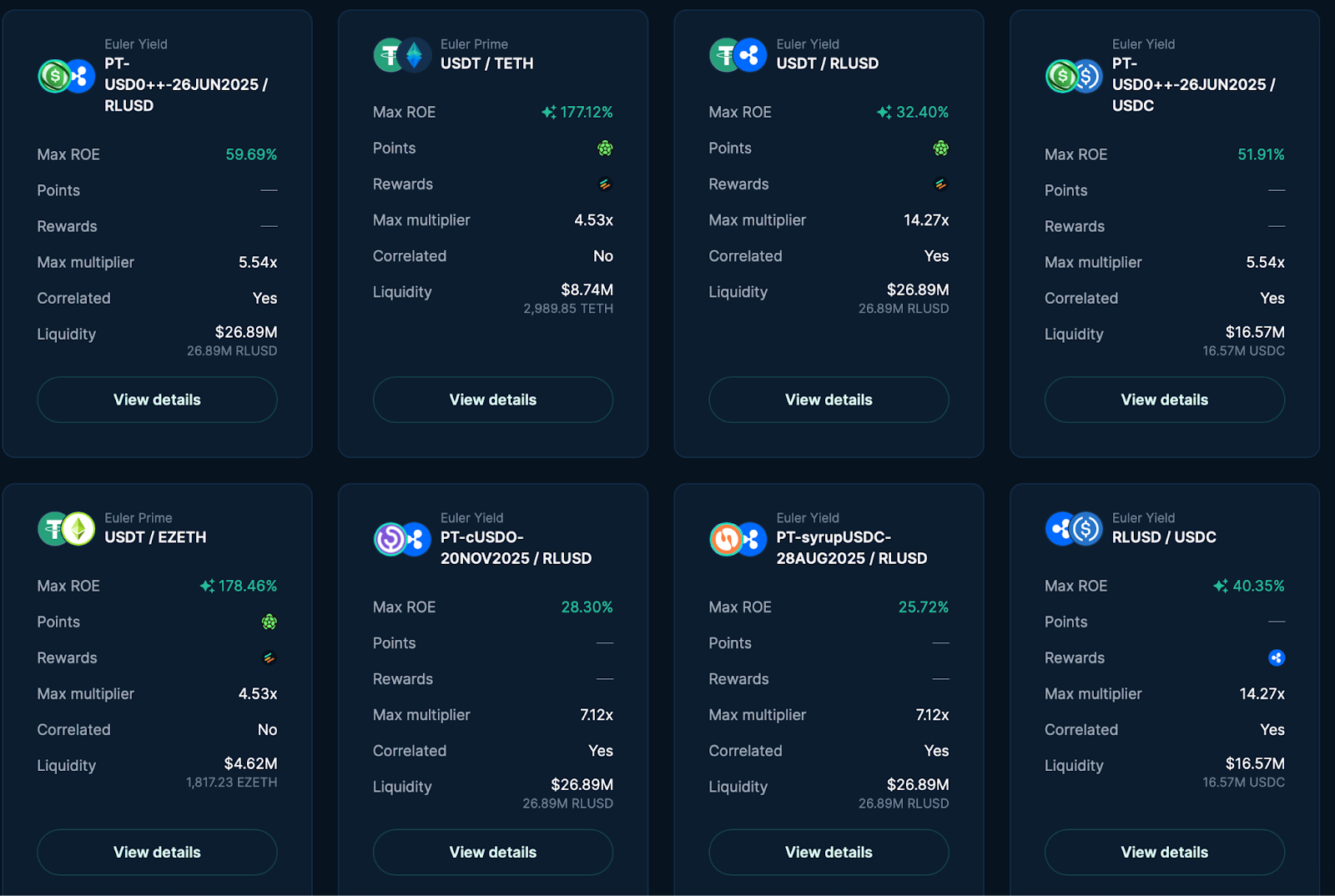Click the USDT / RLUSD card title
1335x896 pixels.
tap(828, 63)
